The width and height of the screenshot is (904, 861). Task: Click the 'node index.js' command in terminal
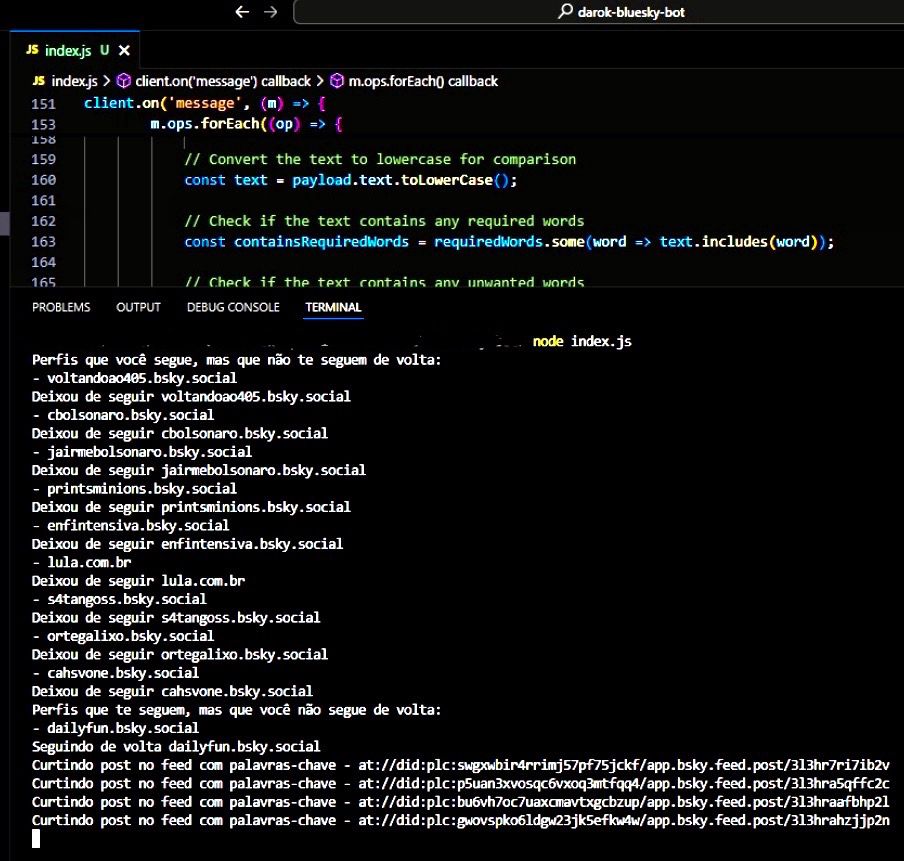[582, 341]
